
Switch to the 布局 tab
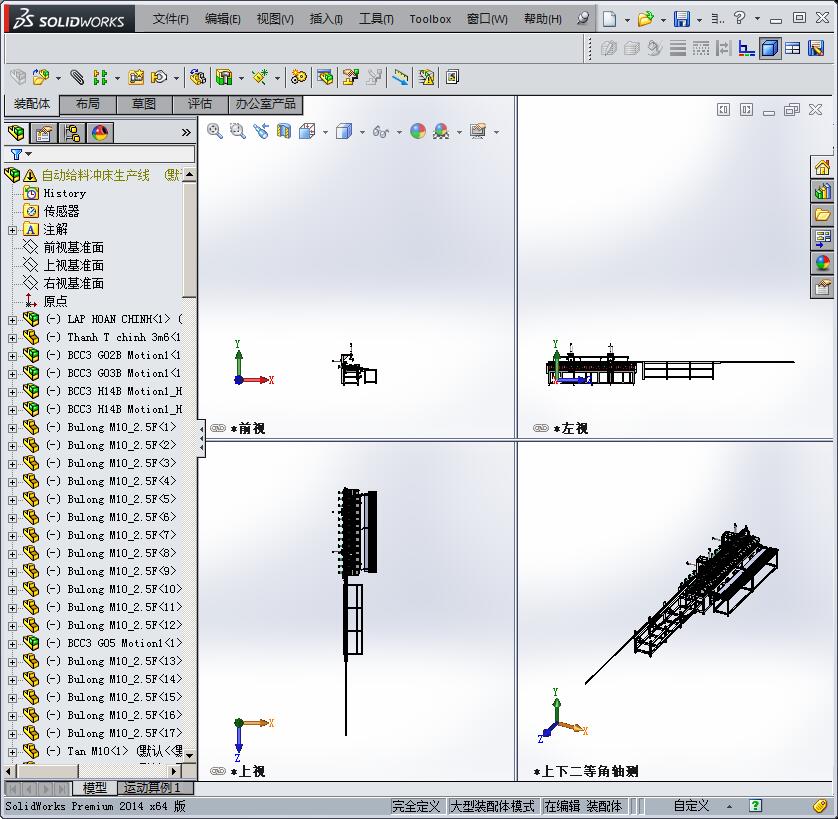[x=88, y=104]
